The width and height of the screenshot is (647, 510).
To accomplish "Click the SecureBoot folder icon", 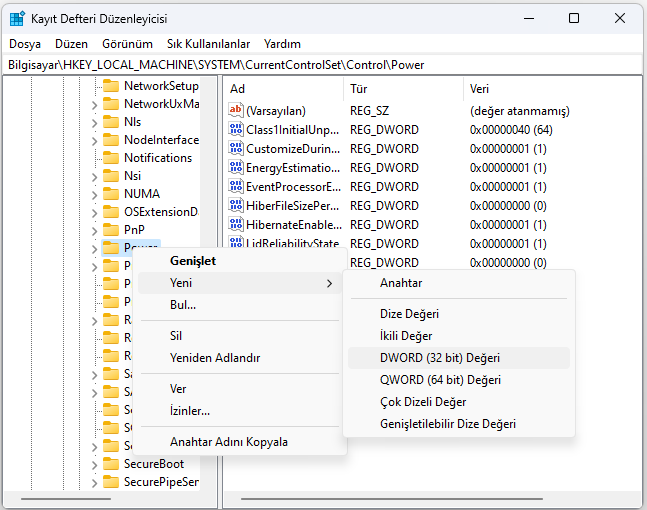I will click(x=111, y=464).
